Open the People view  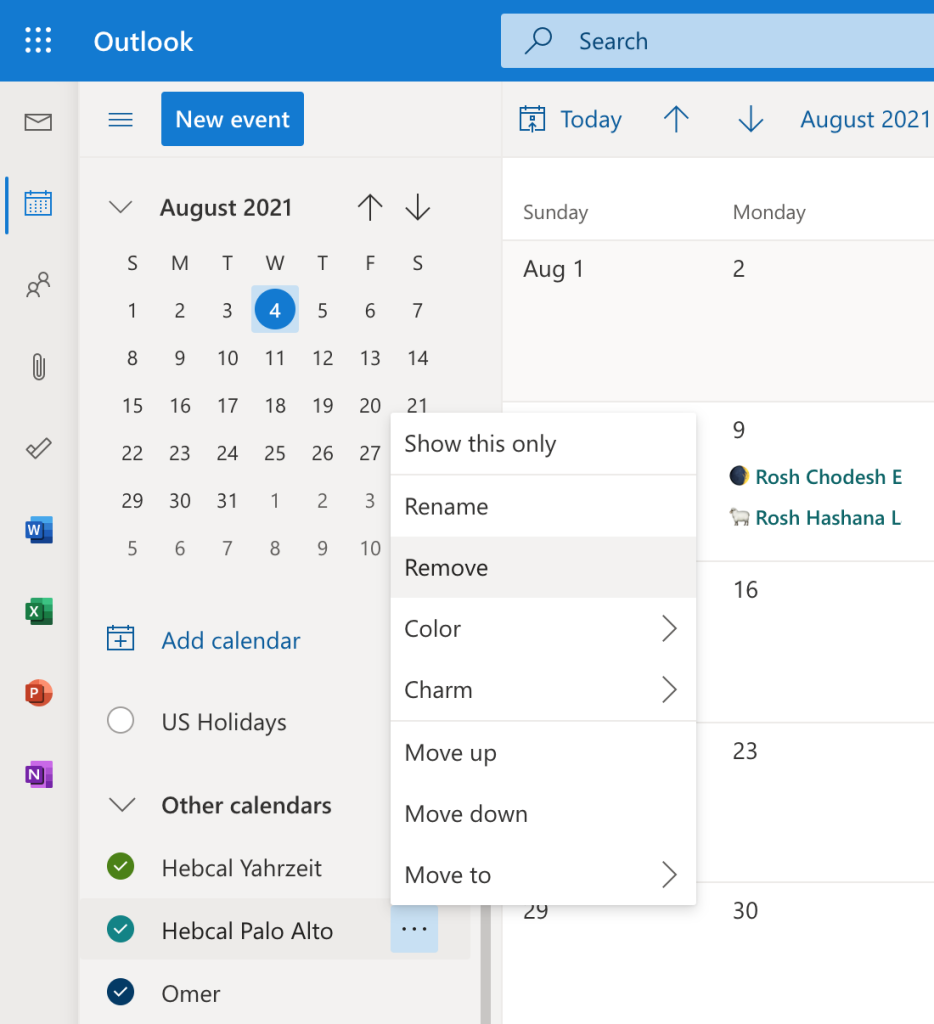pyautogui.click(x=38, y=285)
